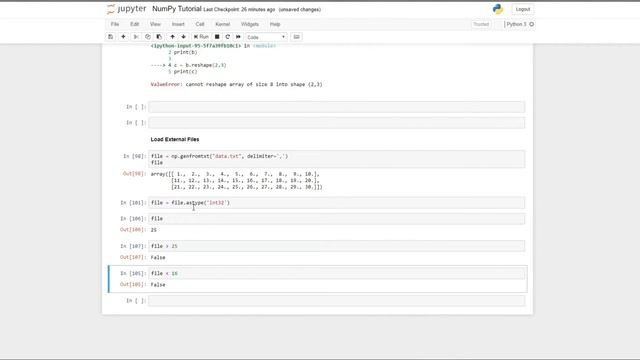Screen dimensions: 640x360
Task: Click the In [101] prompt label
Action: click(133, 203)
